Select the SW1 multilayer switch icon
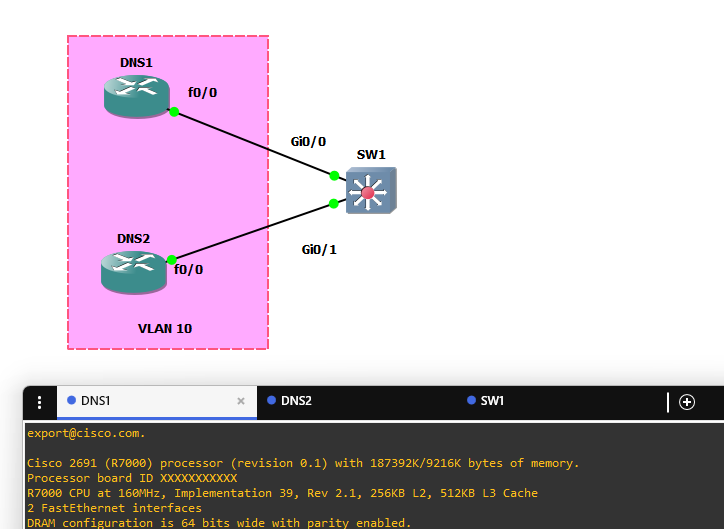 (x=371, y=190)
